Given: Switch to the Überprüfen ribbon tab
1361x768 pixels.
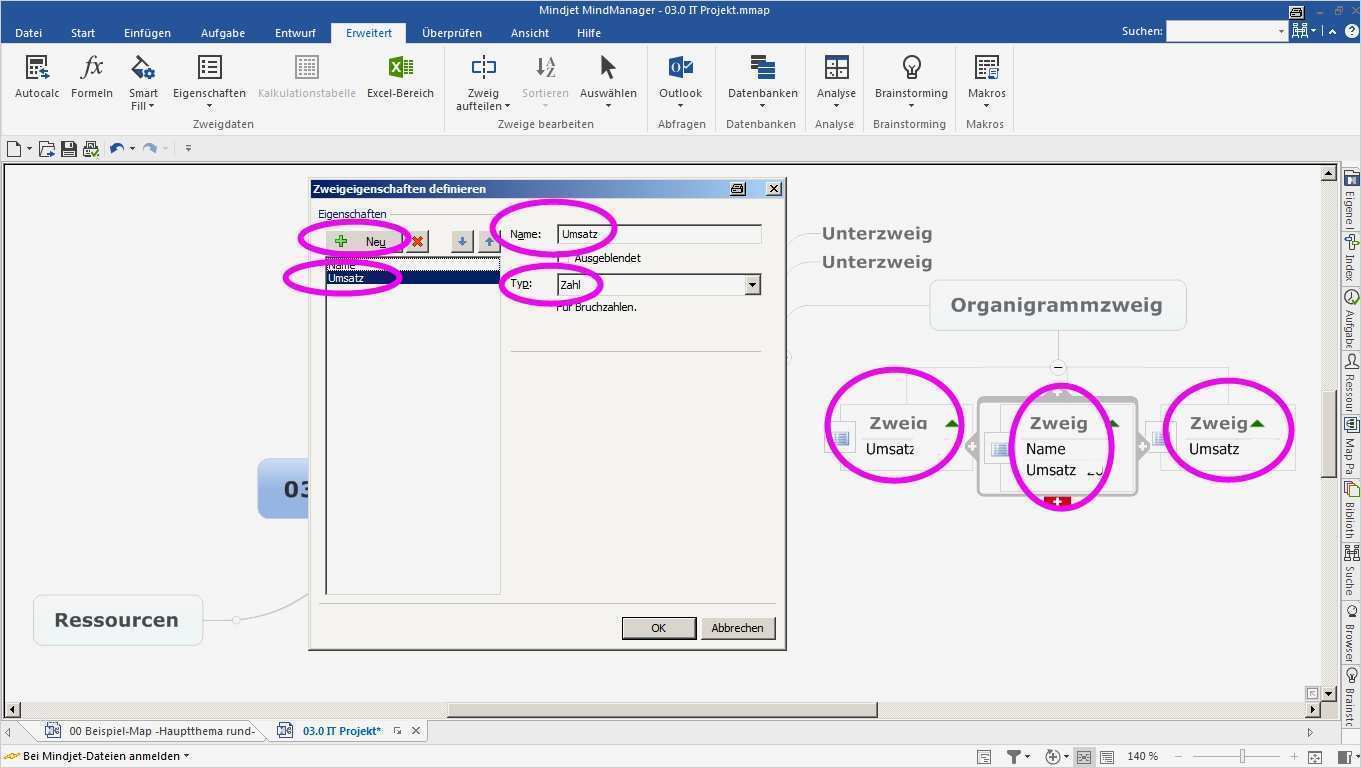Looking at the screenshot, I should (x=452, y=33).
